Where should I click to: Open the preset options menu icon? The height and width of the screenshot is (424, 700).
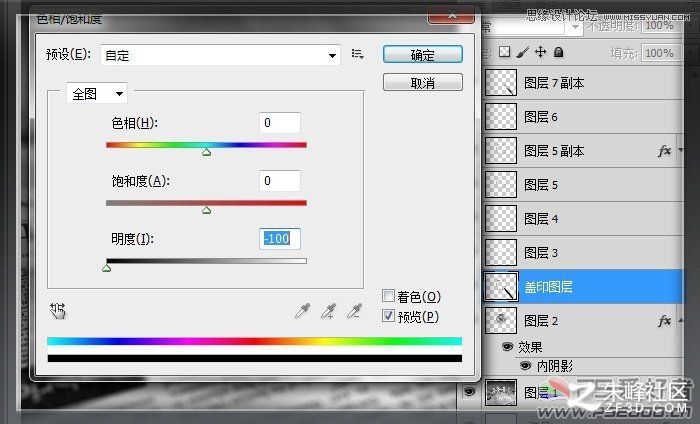click(358, 54)
